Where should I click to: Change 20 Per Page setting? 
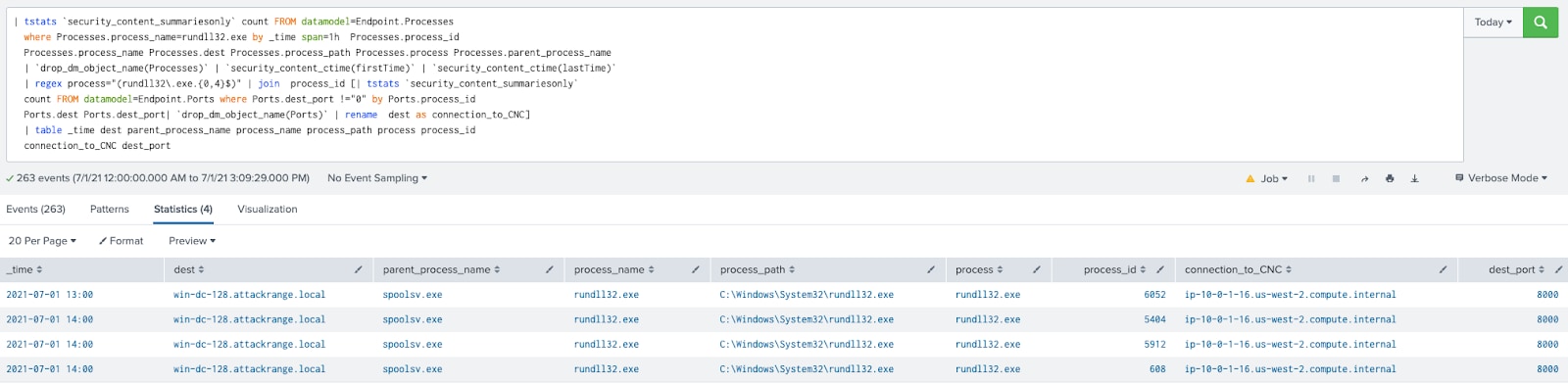click(42, 241)
